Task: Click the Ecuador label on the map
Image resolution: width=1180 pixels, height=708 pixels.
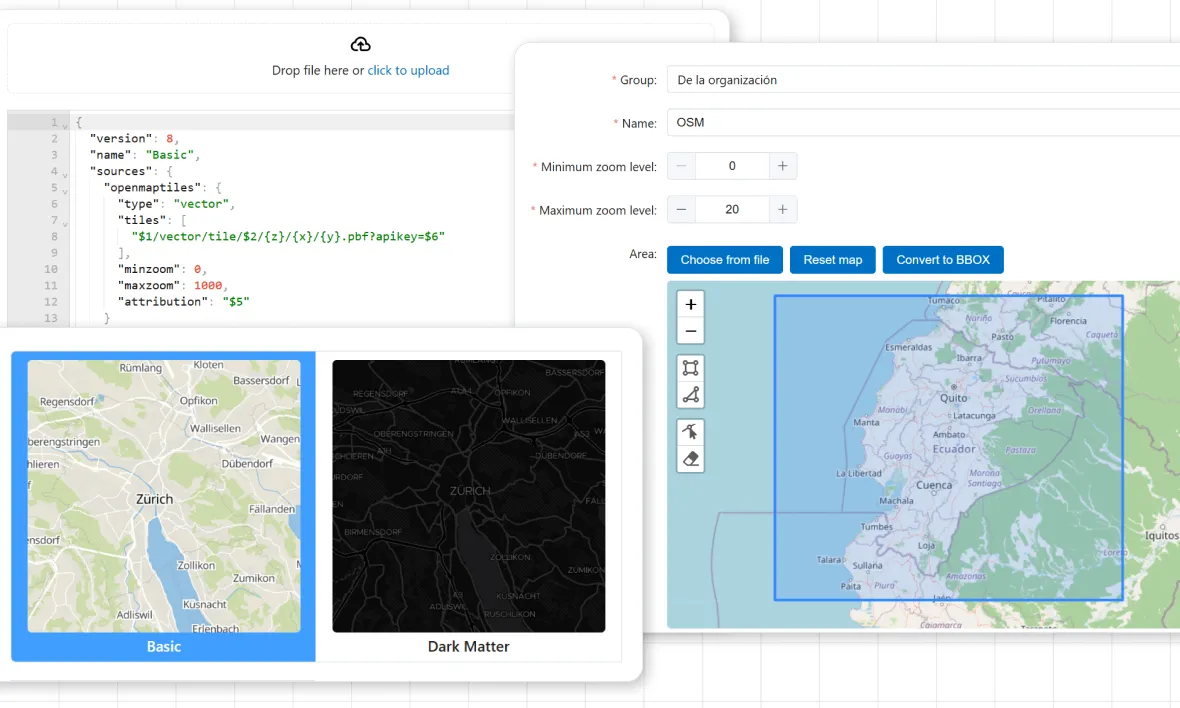Action: 954,449
